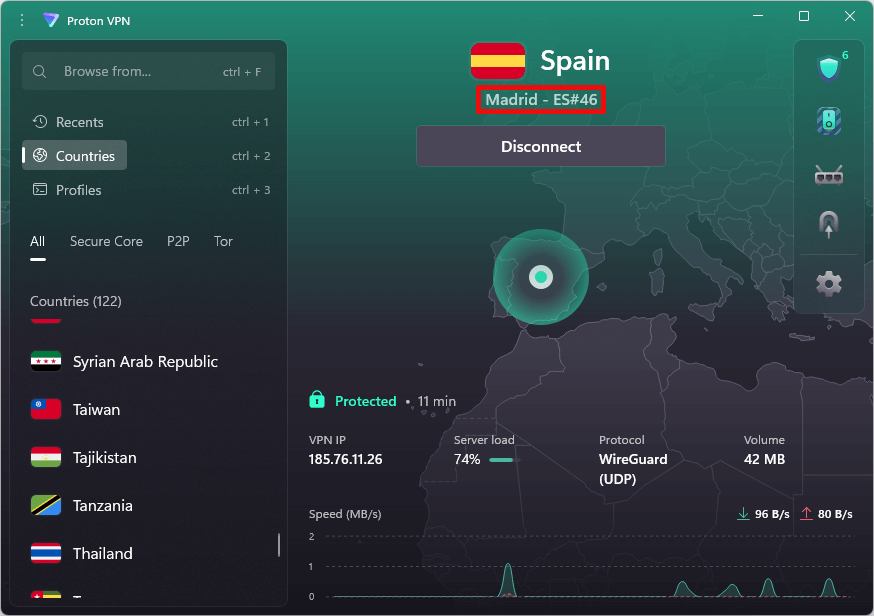Image resolution: width=874 pixels, height=616 pixels.
Task: Open the Split Tunneling icon
Action: coord(829,224)
